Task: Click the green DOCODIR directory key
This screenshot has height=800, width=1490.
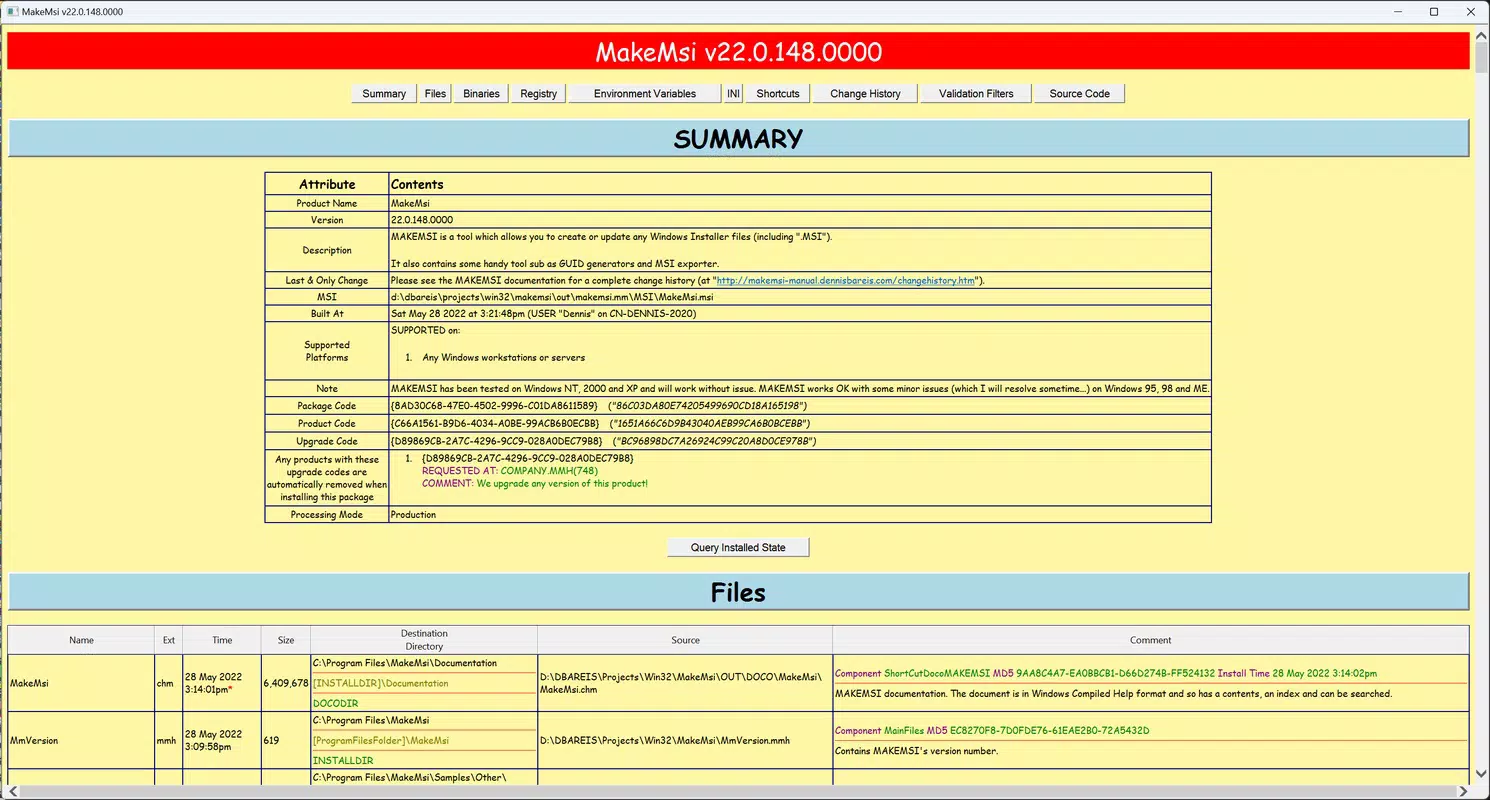Action: point(336,704)
